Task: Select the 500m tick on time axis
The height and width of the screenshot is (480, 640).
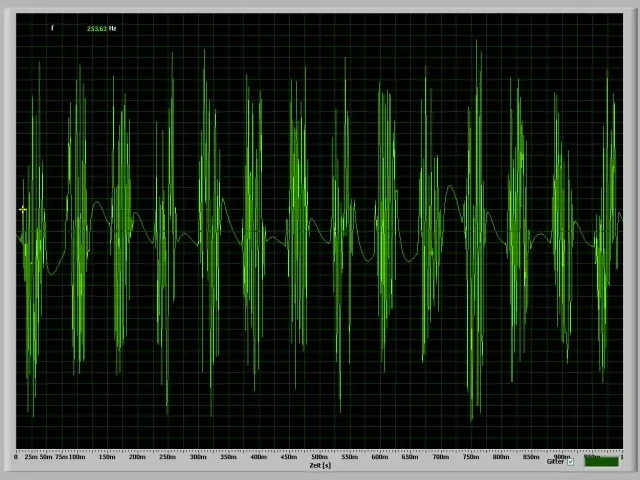Action: click(x=319, y=457)
